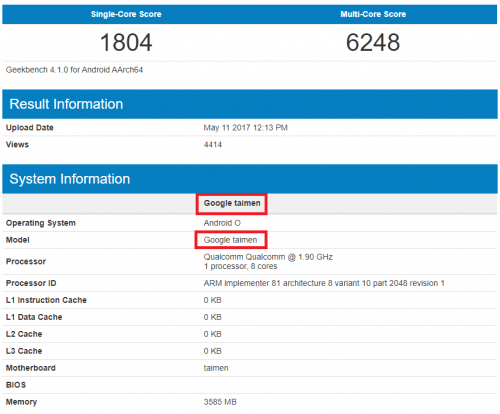Select the views count 4414

[213, 145]
